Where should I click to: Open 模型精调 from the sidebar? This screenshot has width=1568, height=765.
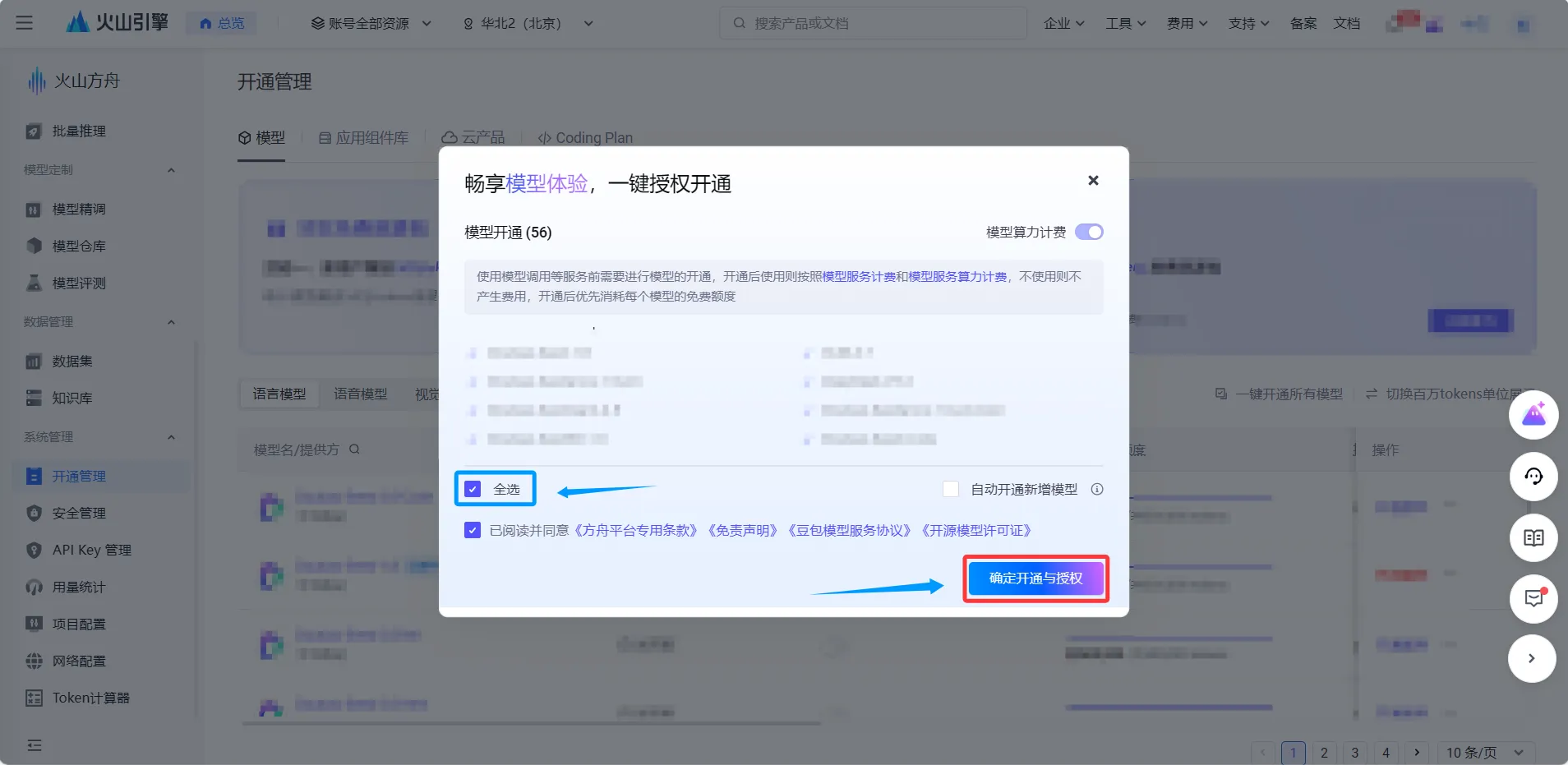(79, 209)
